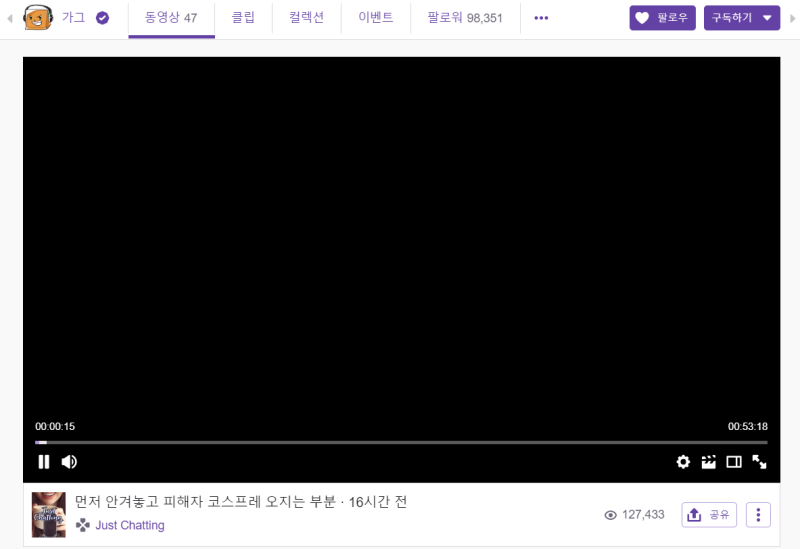Click the 팔로우 heart button
Image resolution: width=800 pixels, height=549 pixels.
coord(662,18)
